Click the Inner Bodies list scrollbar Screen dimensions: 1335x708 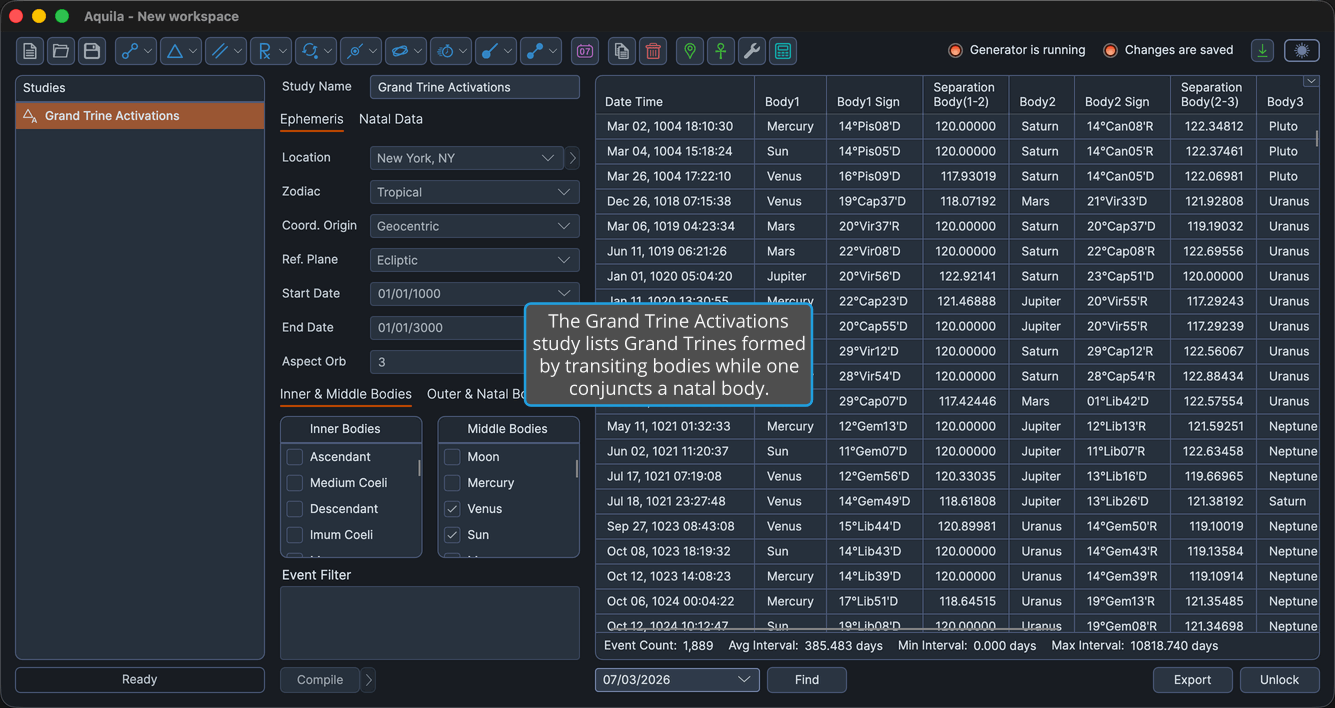[x=419, y=467]
